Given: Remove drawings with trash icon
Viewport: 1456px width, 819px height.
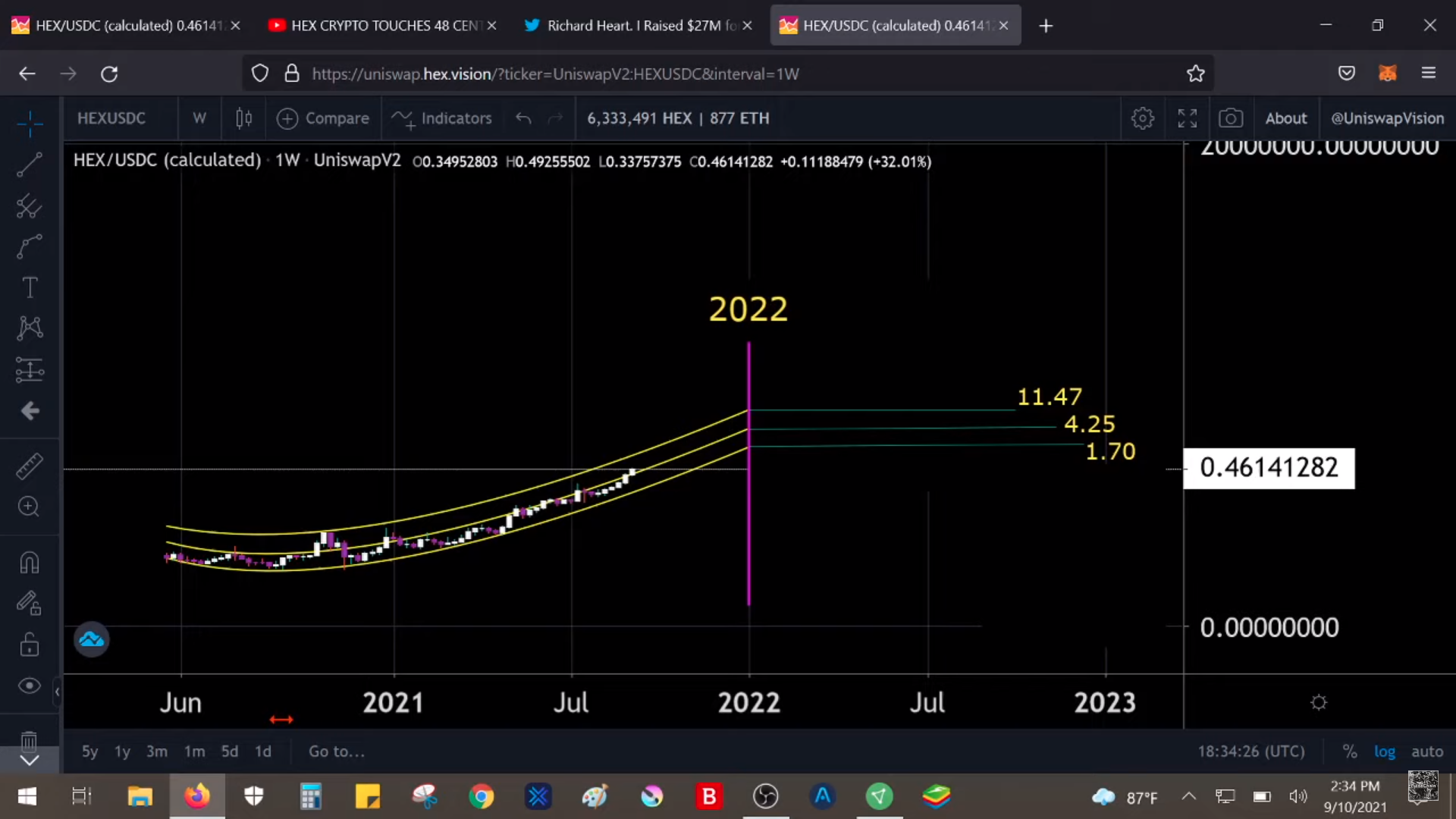Looking at the screenshot, I should pyautogui.click(x=30, y=739).
